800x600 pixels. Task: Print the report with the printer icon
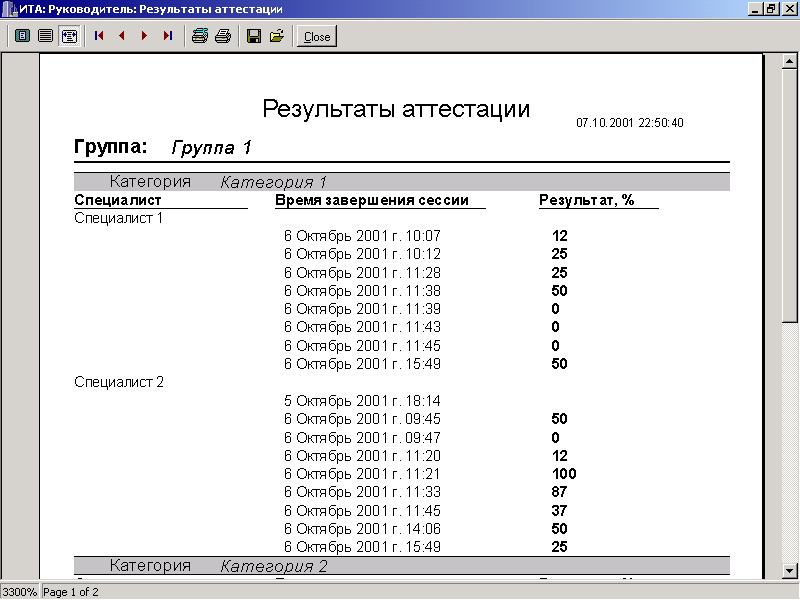(x=222, y=36)
